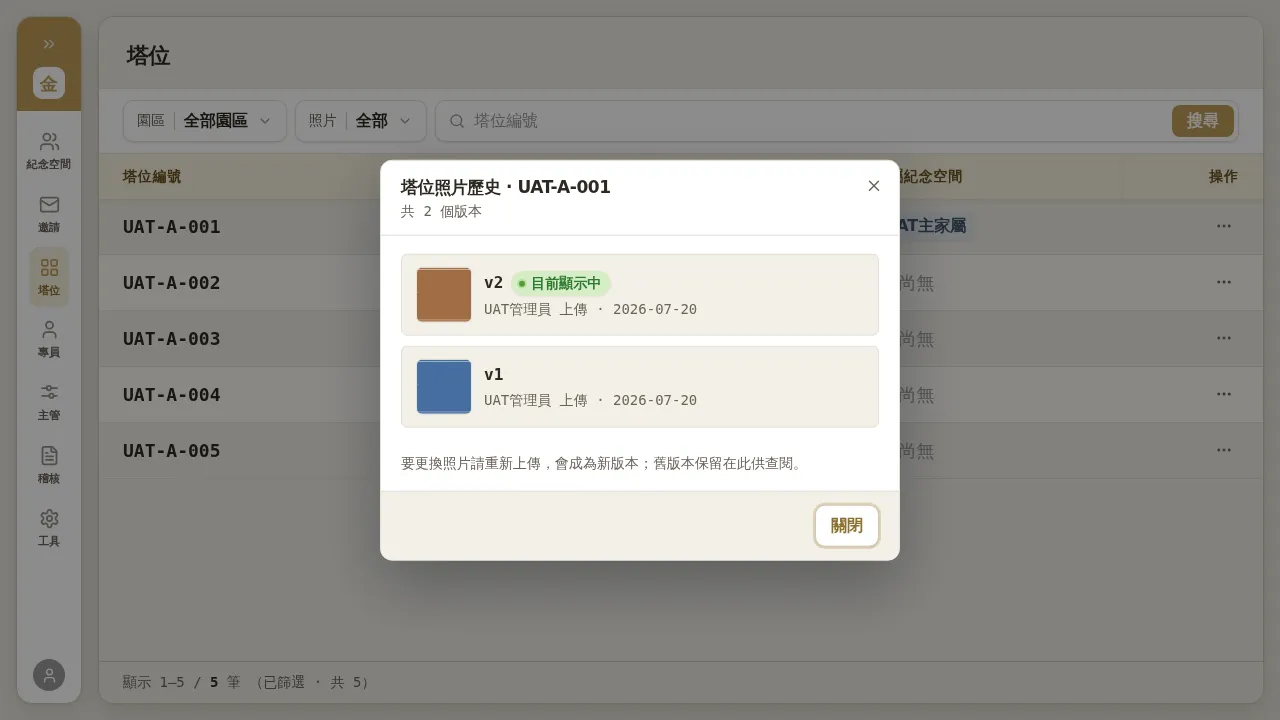Click the 關閉 button in dialog
Viewport: 1280px width, 720px height.
[x=847, y=526]
